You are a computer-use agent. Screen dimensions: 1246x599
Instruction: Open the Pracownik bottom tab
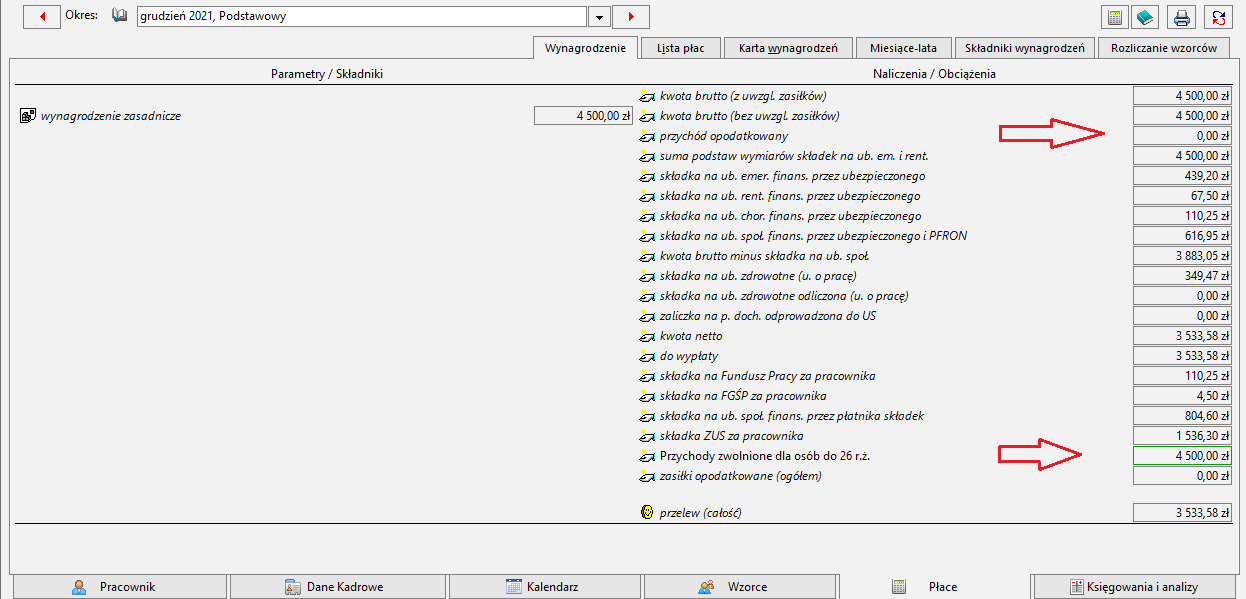click(x=119, y=587)
